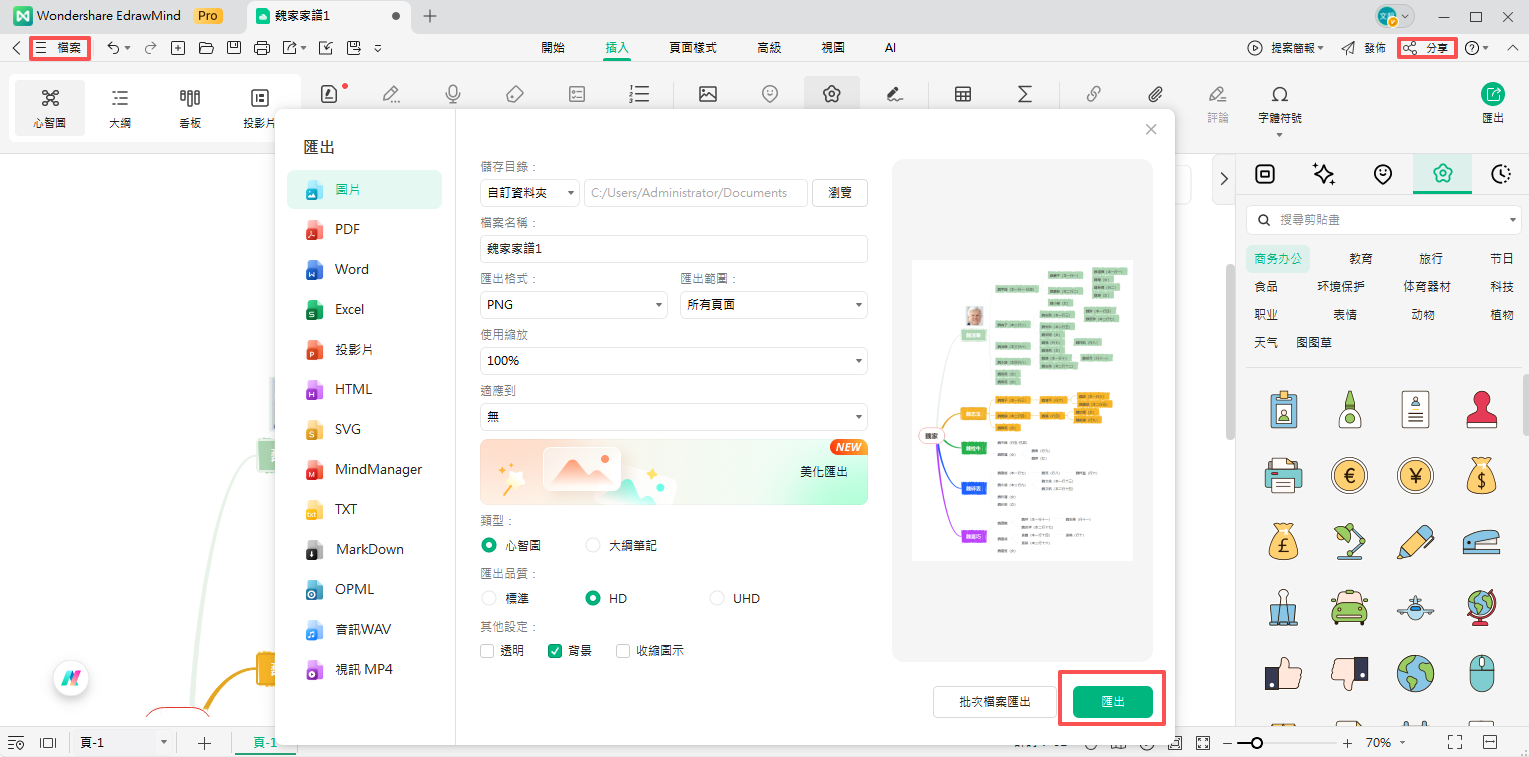
Task: Select 大綱筆記 as export type
Action: (x=592, y=544)
